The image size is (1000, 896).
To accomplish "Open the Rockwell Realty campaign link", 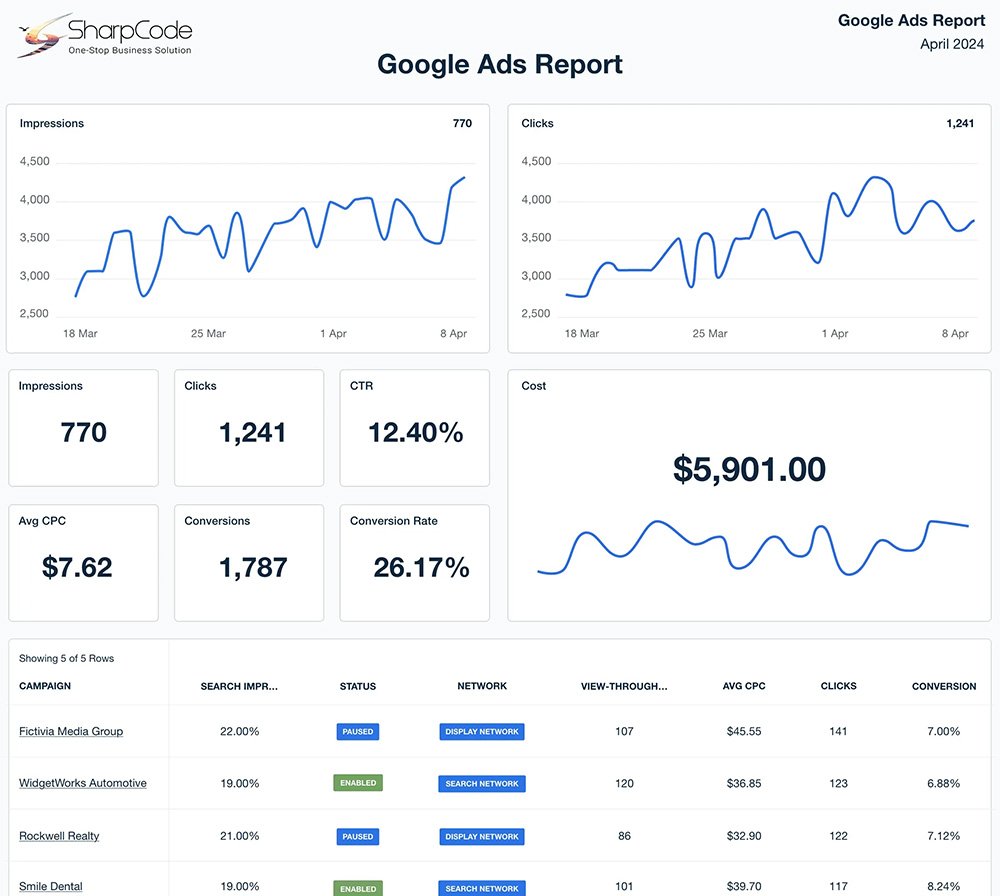I will pyautogui.click(x=59, y=836).
